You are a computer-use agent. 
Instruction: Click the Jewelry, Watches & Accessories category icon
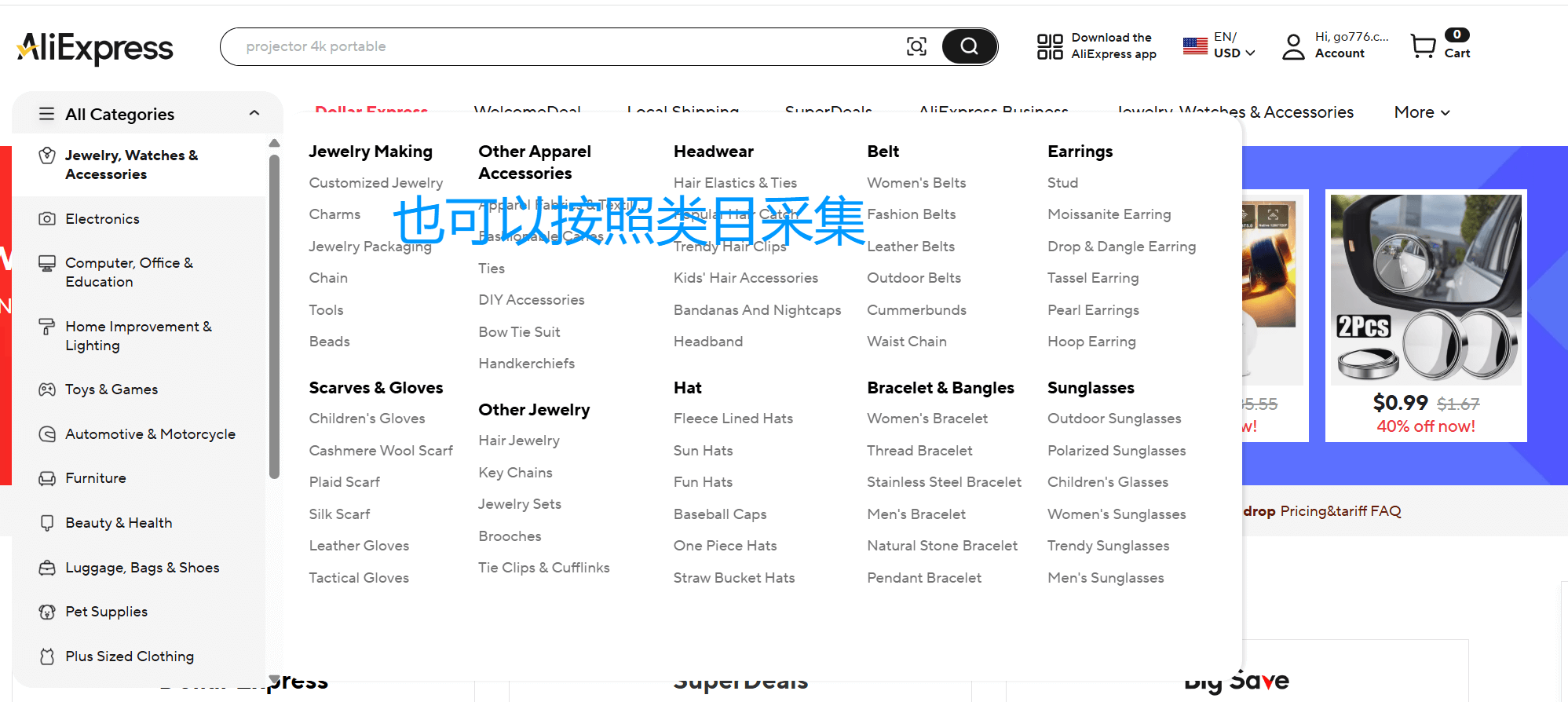47,155
